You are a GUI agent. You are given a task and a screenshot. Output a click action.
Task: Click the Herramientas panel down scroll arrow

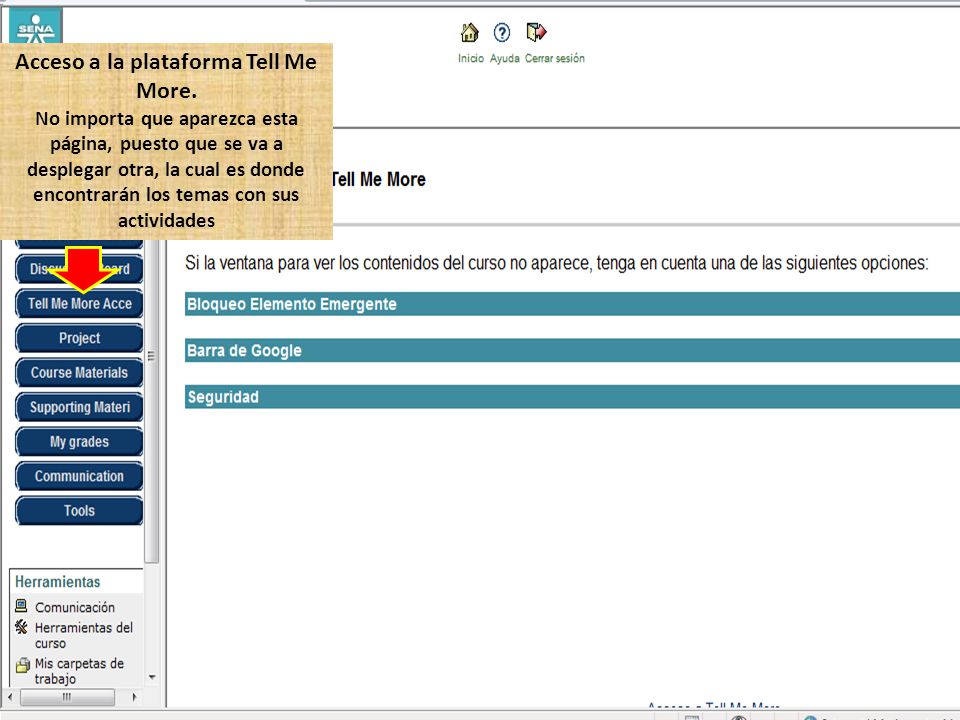tap(152, 677)
